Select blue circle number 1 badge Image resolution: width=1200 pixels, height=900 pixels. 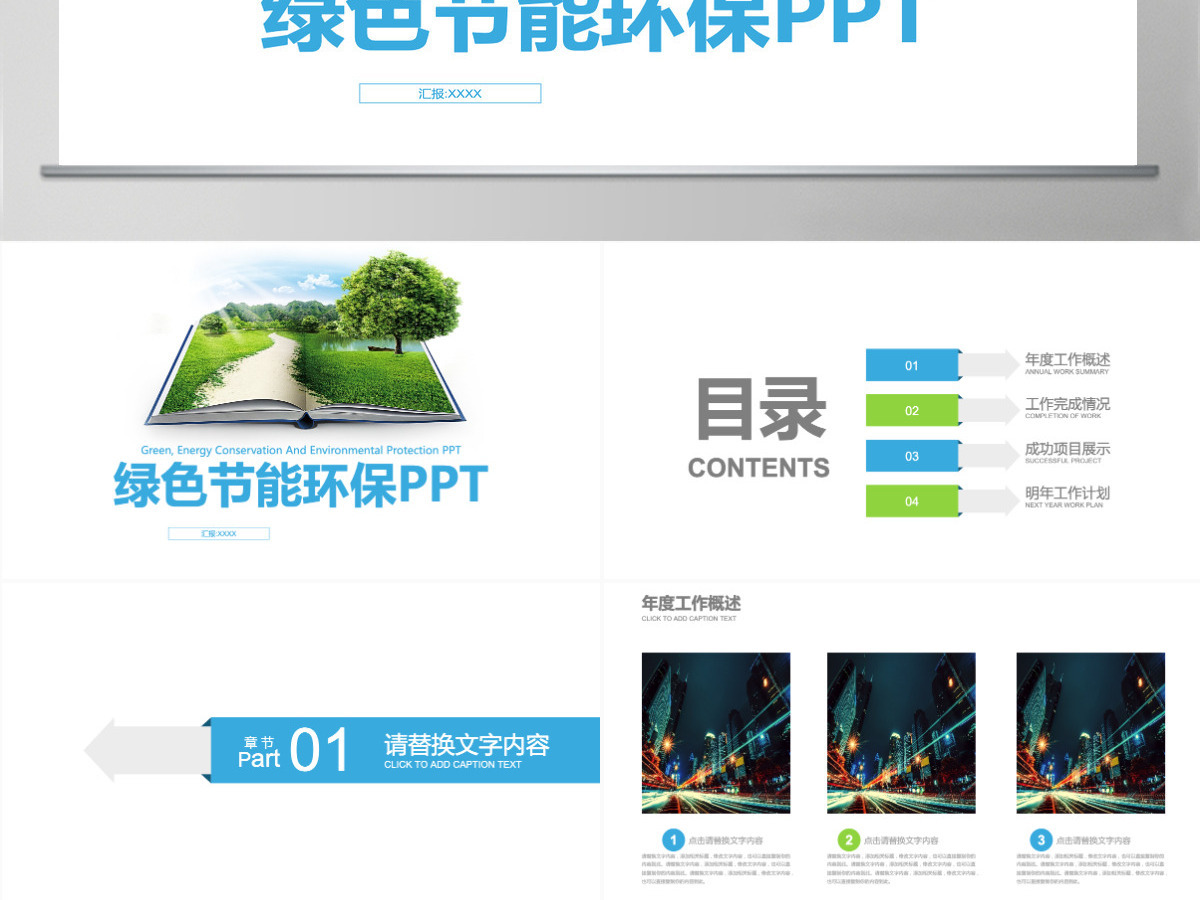pos(674,840)
